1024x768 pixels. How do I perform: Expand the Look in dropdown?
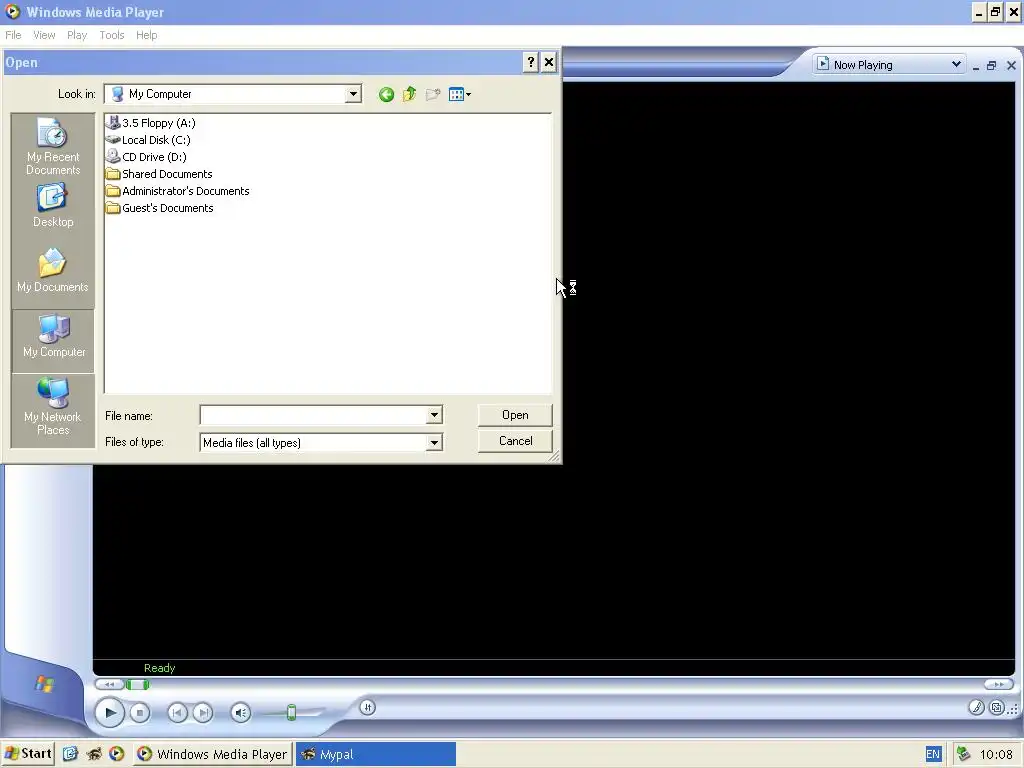353,94
